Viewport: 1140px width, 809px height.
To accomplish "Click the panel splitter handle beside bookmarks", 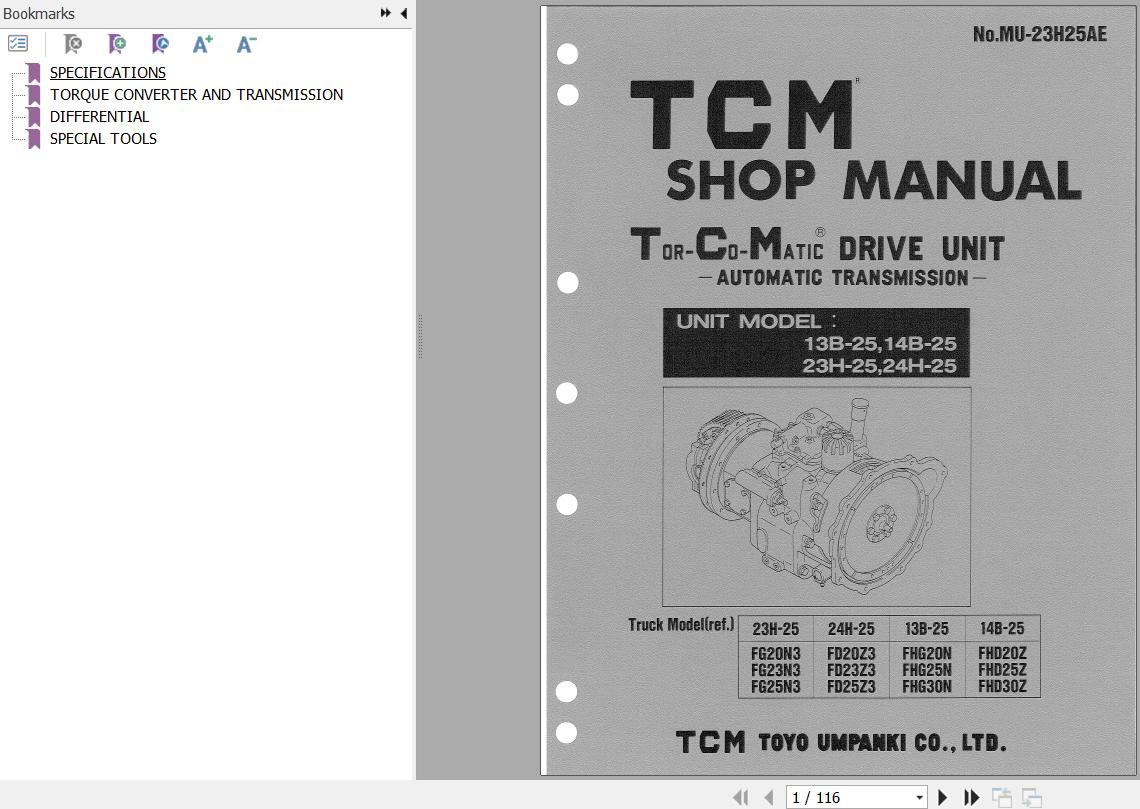I will click(x=420, y=336).
